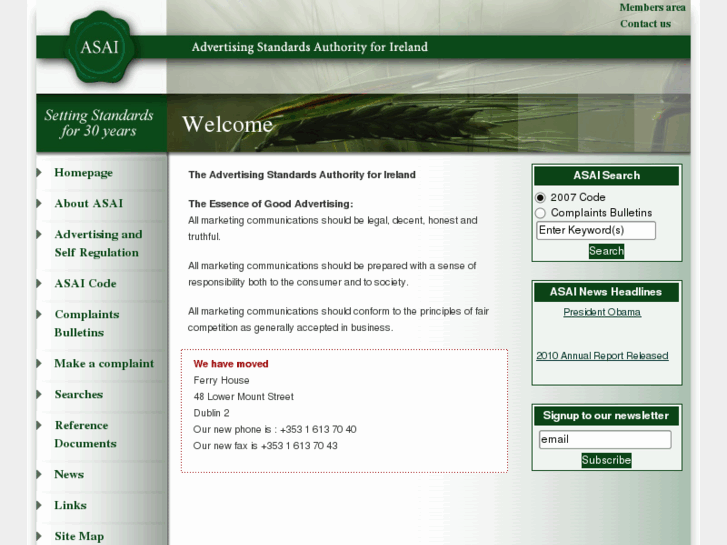
Task: Select the Complaints Bulletins radio button
Action: [540, 213]
